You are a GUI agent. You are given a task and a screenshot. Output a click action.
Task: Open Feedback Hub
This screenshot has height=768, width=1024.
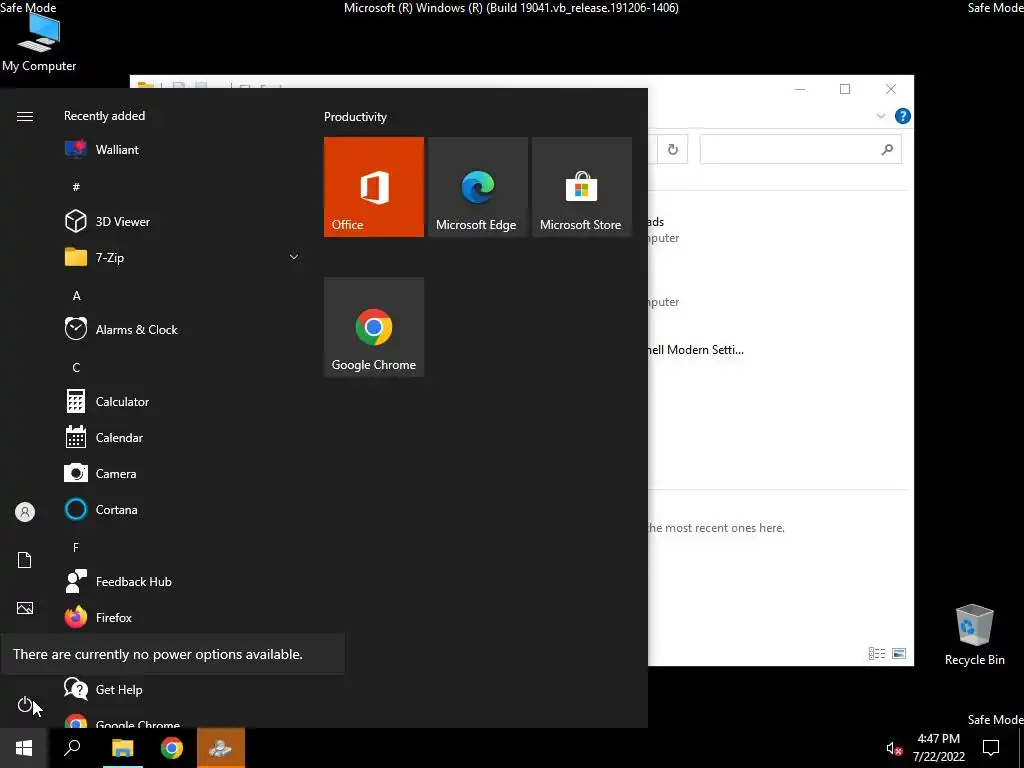(183, 581)
